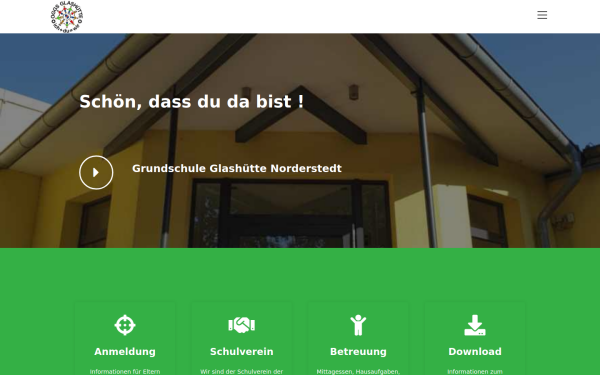Open the Betreuung card heading
The height and width of the screenshot is (375, 600).
click(x=358, y=351)
